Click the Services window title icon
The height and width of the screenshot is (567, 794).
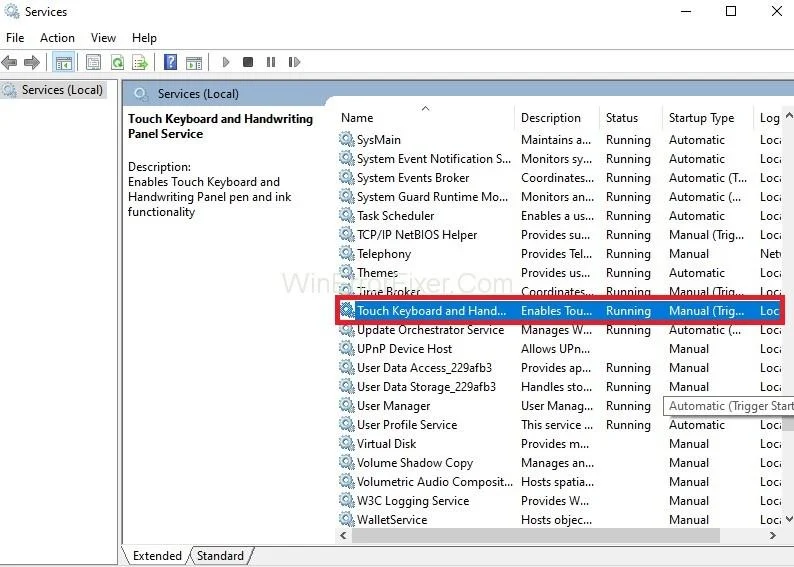pyautogui.click(x=12, y=11)
